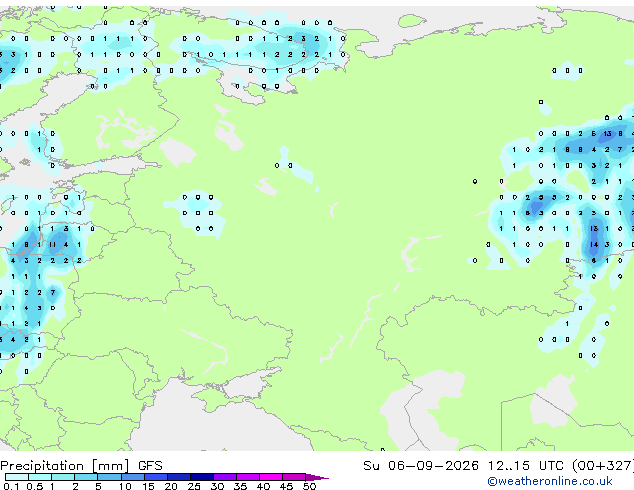Pick the 5–10 mm light blue legend swatch
634x490 pixels.
click(109, 477)
